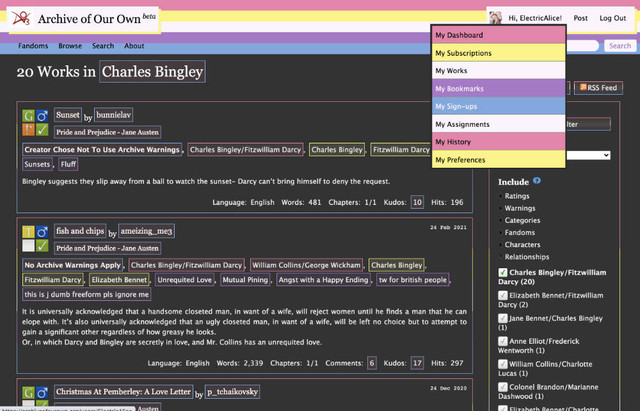640x411 pixels.
Task: Toggle Charles Bingley/Fitzwilliam Darcy (20) filter checkbox
Action: (503, 272)
